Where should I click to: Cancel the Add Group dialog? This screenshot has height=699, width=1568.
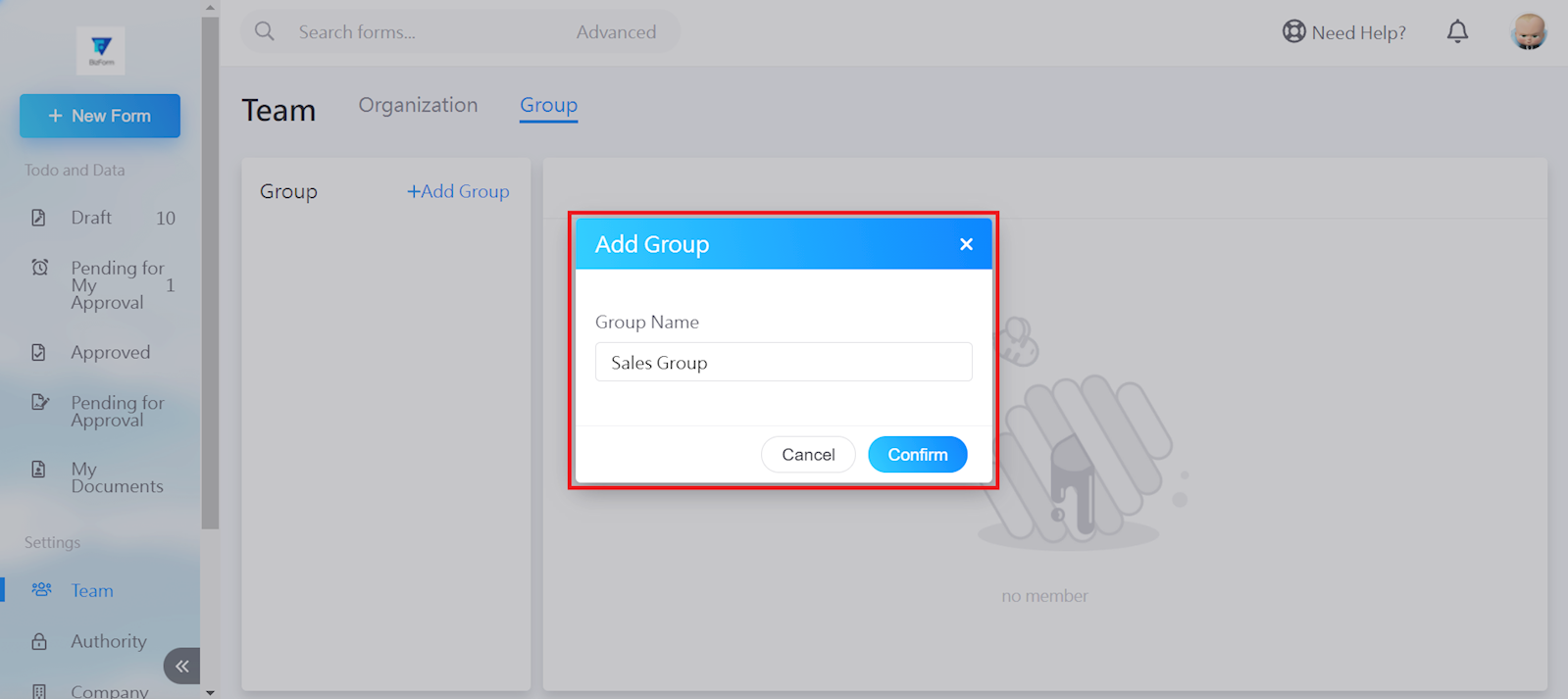808,455
